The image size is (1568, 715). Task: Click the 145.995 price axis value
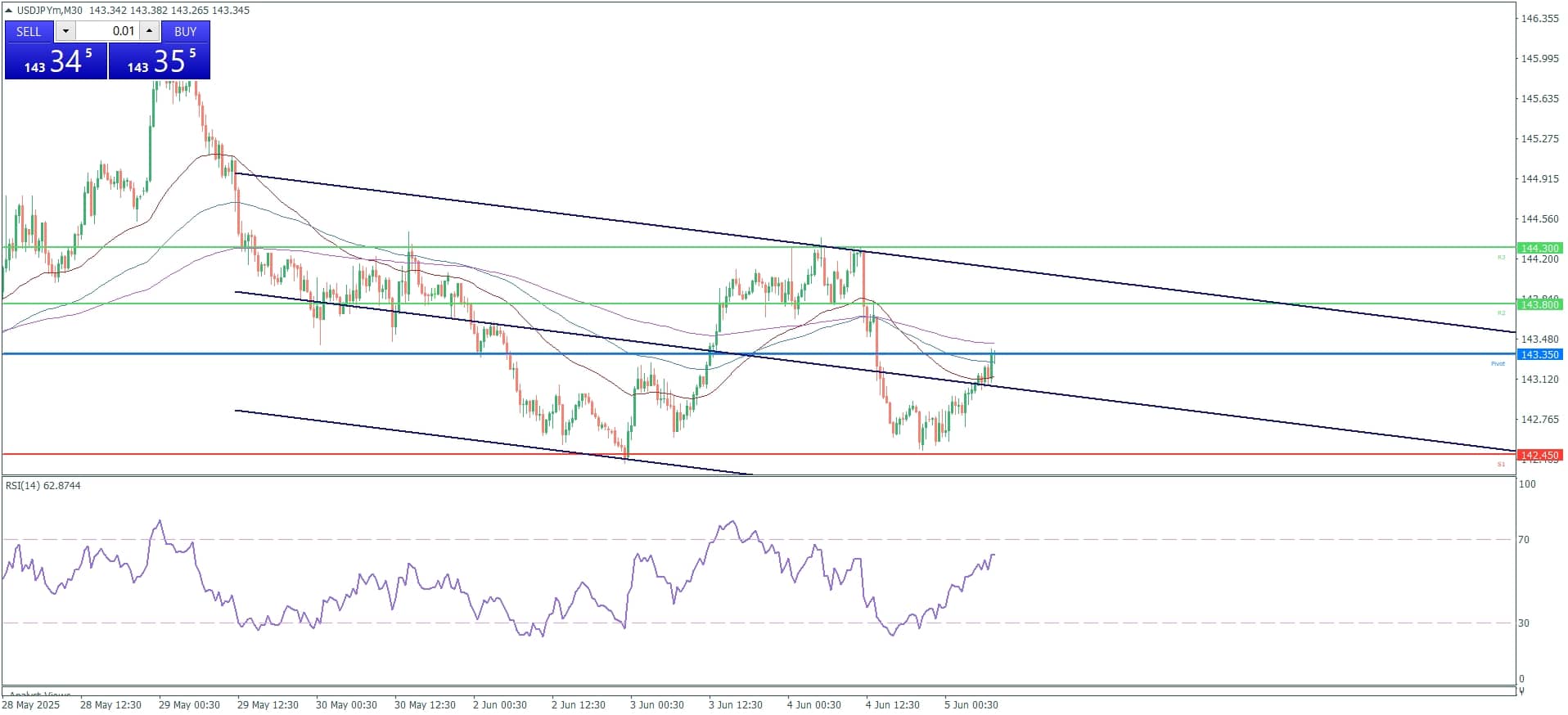(1539, 58)
